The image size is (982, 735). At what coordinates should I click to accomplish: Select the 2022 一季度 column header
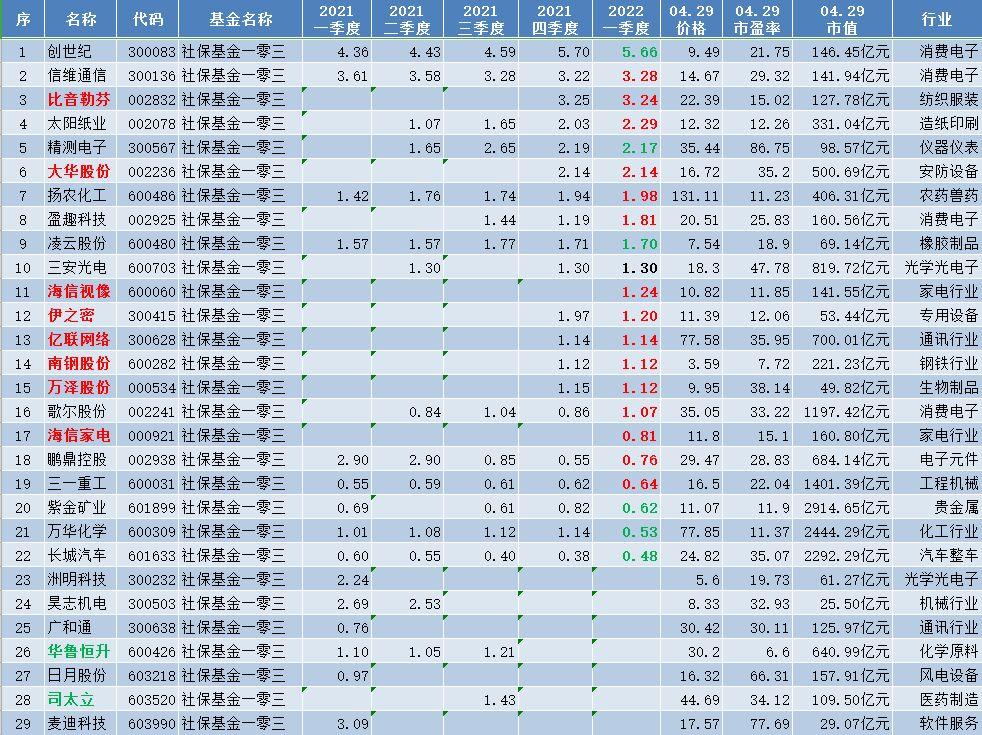tap(626, 19)
